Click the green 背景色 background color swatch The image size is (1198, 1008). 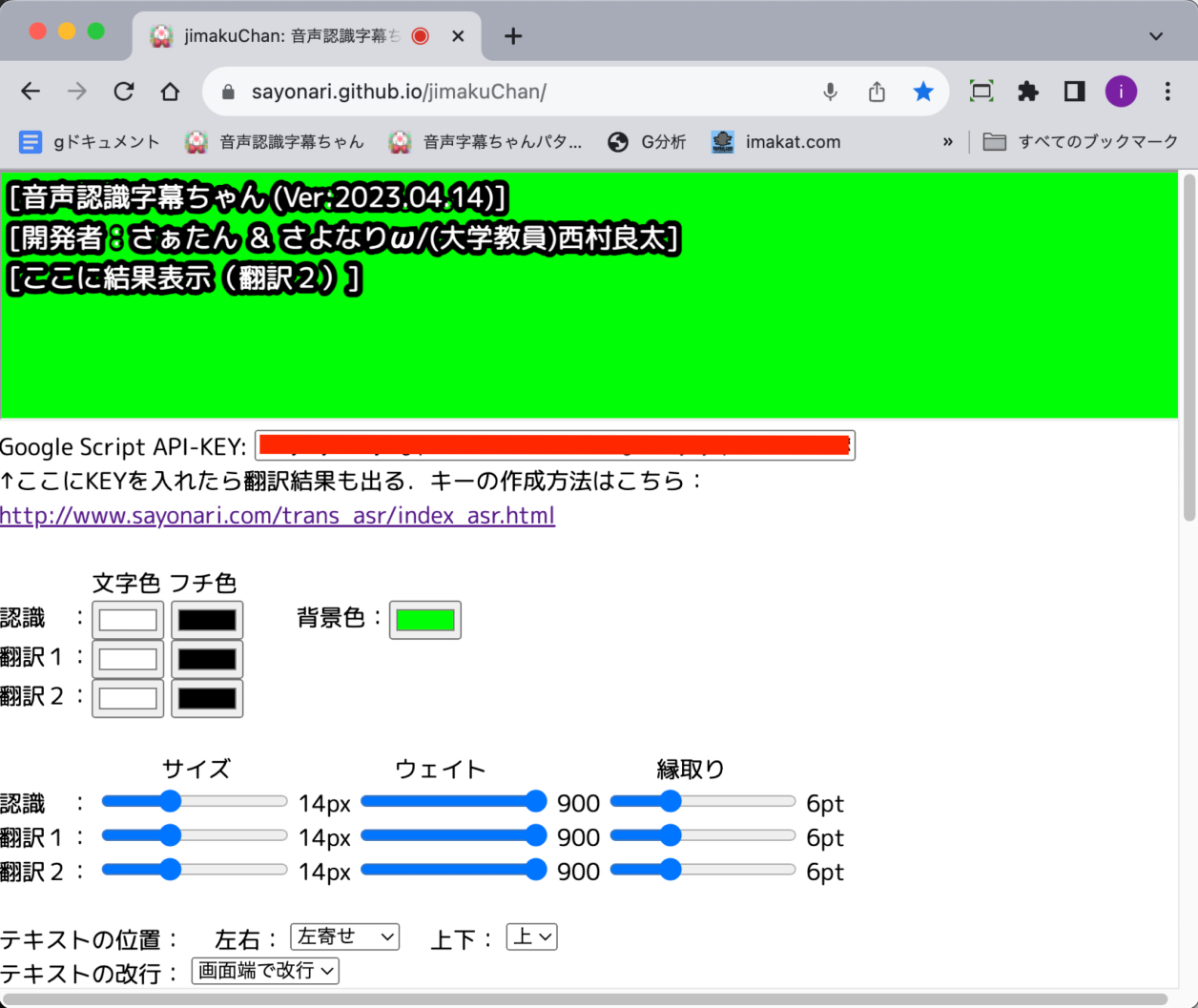[x=424, y=620]
